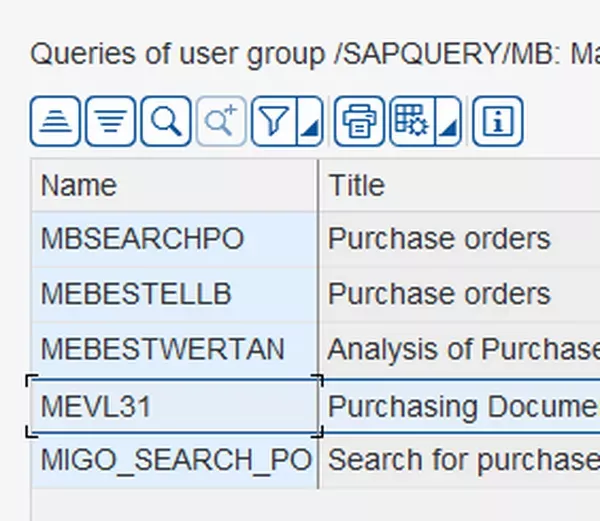This screenshot has width=600, height=521.
Task: Expand the layout settings dropdown arrow
Action: tap(448, 121)
